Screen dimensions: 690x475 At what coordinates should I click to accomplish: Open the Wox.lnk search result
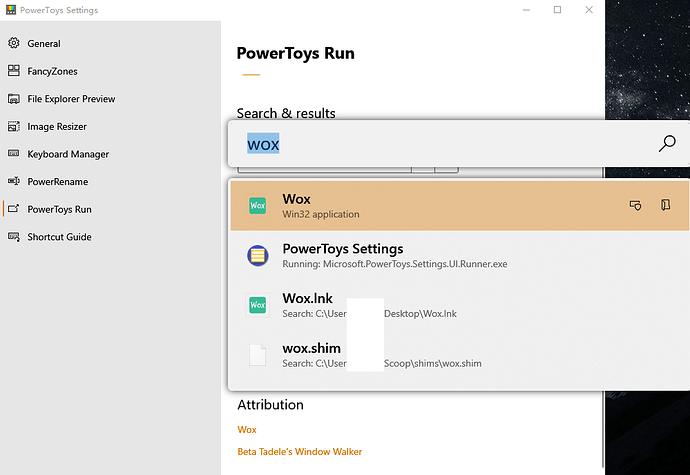click(x=460, y=305)
